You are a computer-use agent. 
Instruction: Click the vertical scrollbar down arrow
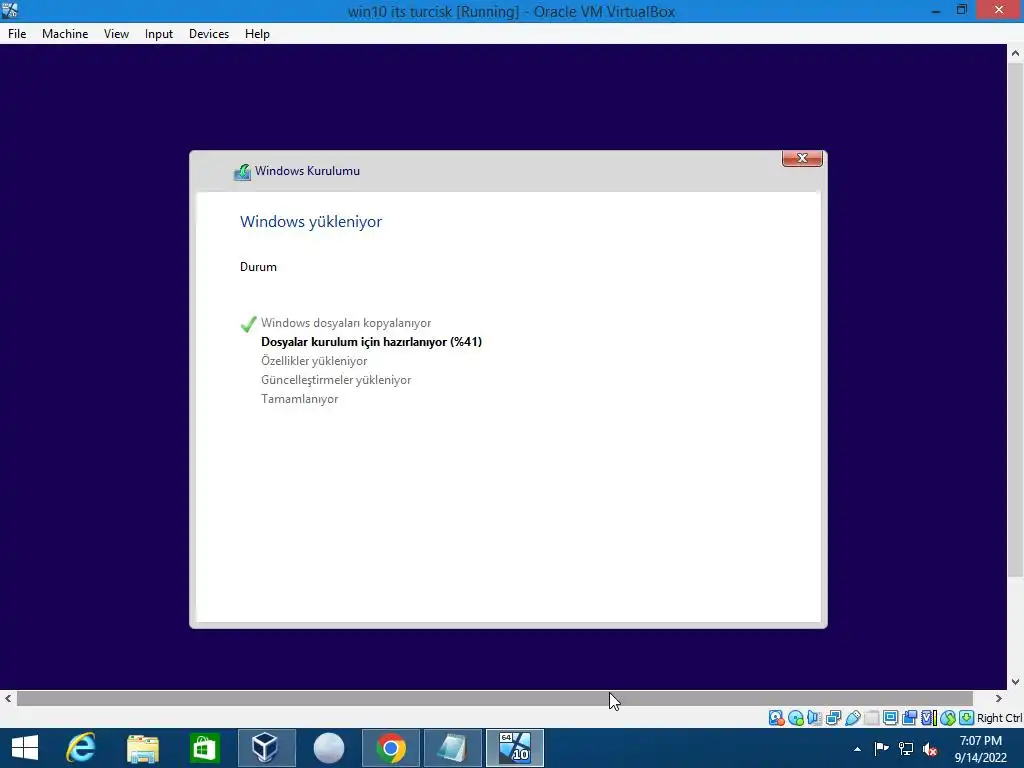pyautogui.click(x=1016, y=682)
